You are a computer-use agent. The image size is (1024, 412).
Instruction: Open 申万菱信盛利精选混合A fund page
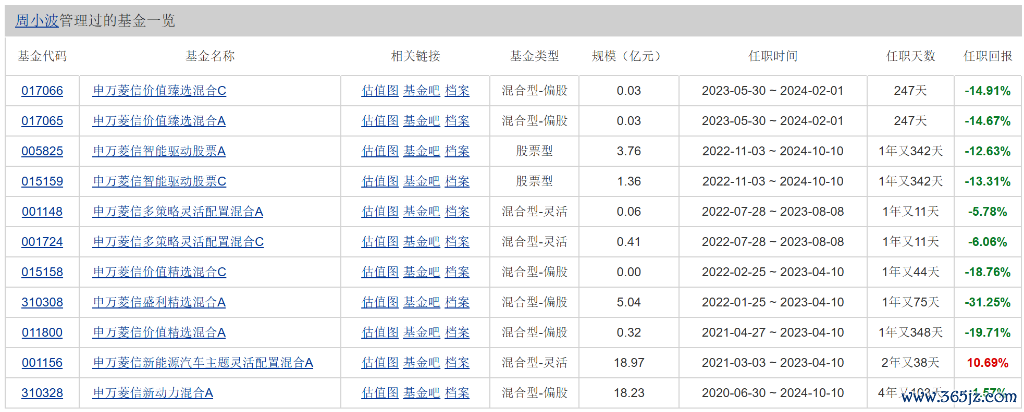click(x=159, y=302)
